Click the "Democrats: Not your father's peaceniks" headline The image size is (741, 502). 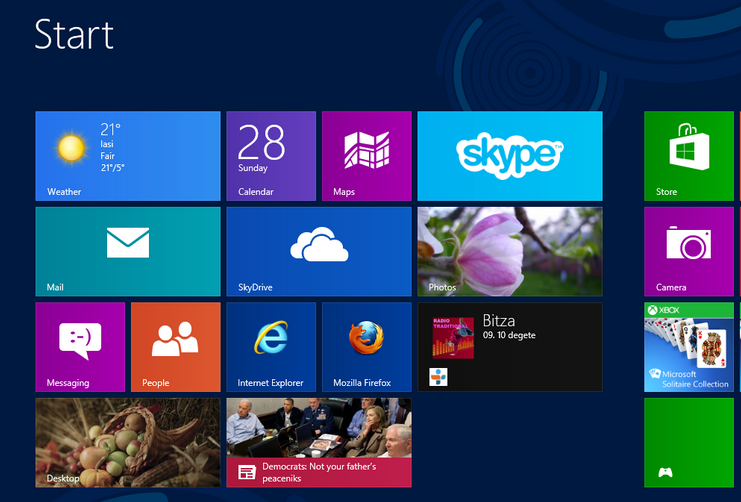(x=319, y=472)
